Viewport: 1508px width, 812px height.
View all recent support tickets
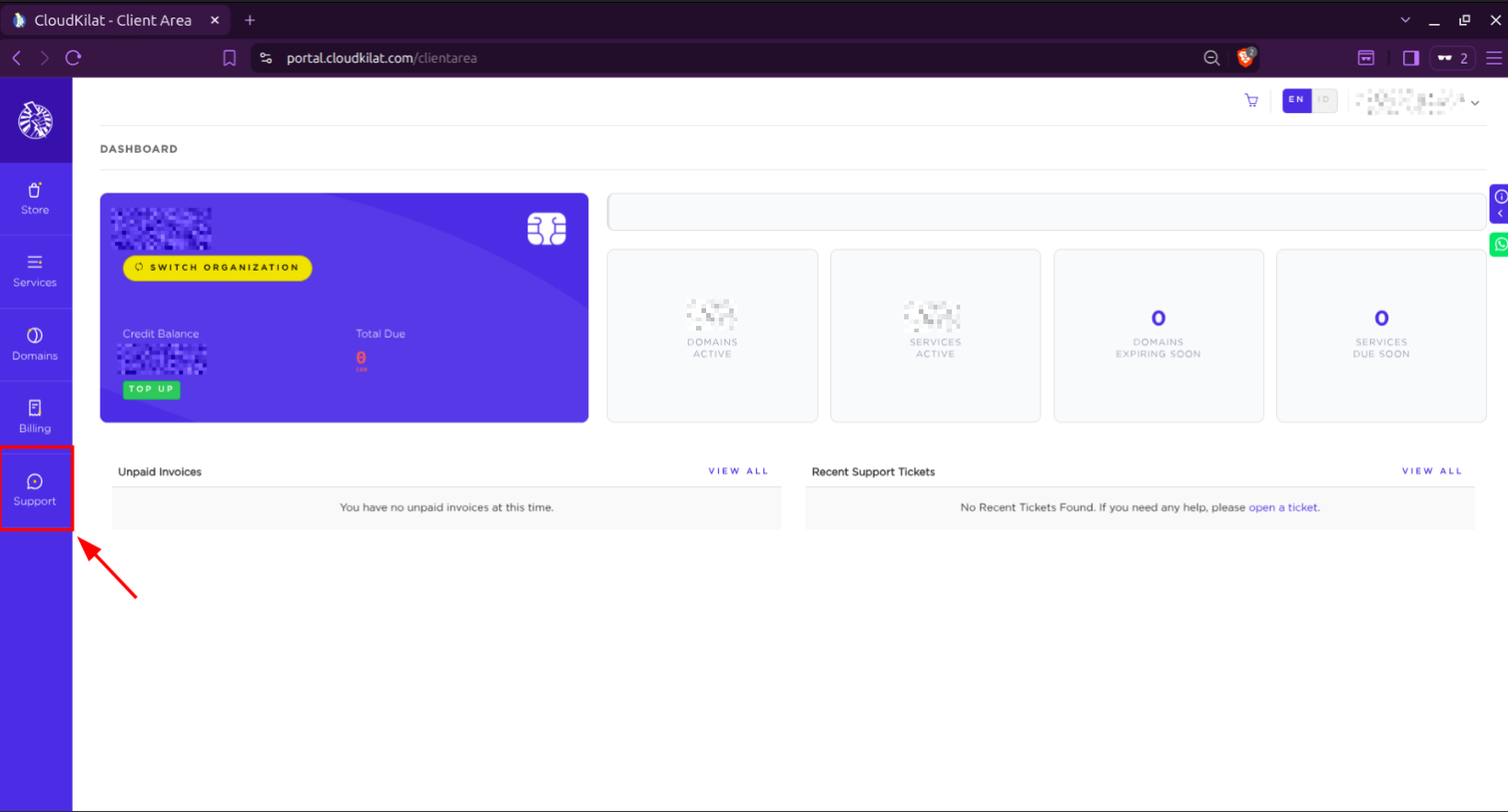point(1432,470)
